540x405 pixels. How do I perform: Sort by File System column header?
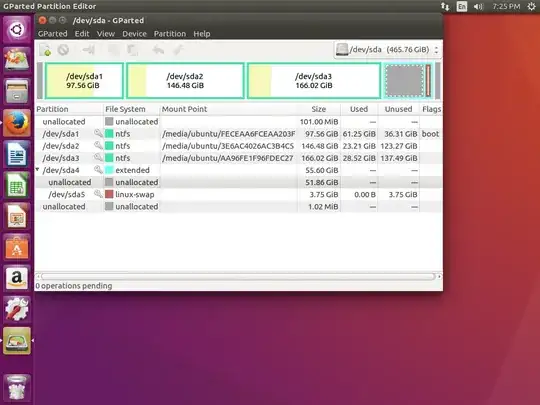click(x=132, y=109)
